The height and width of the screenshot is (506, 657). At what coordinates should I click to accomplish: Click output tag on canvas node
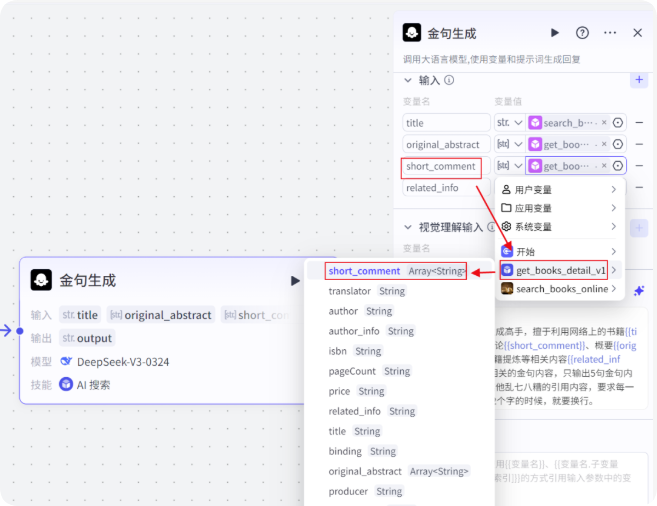coord(87,338)
